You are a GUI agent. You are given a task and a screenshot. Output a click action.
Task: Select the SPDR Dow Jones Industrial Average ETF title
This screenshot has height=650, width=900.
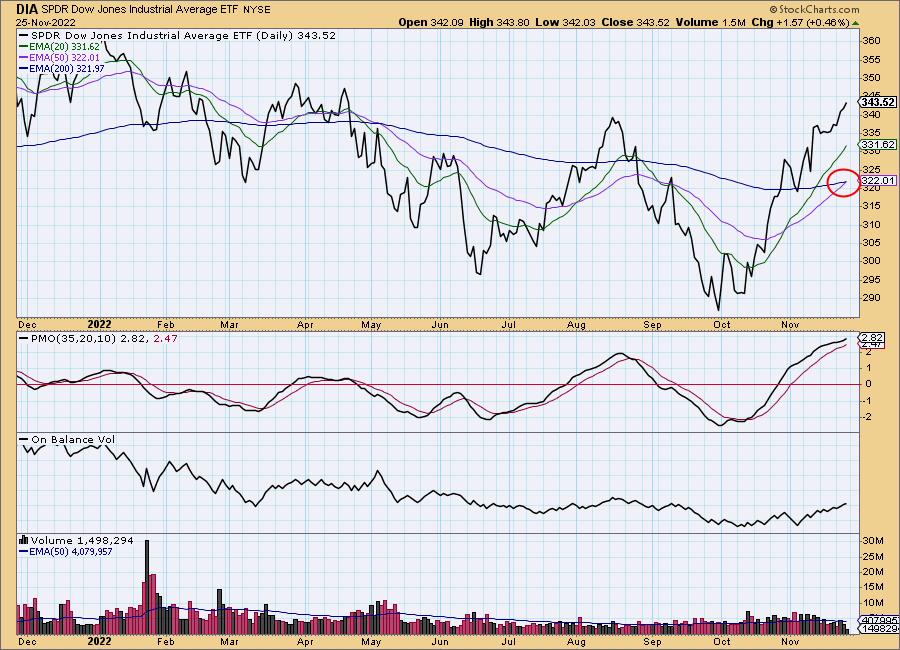(x=140, y=10)
